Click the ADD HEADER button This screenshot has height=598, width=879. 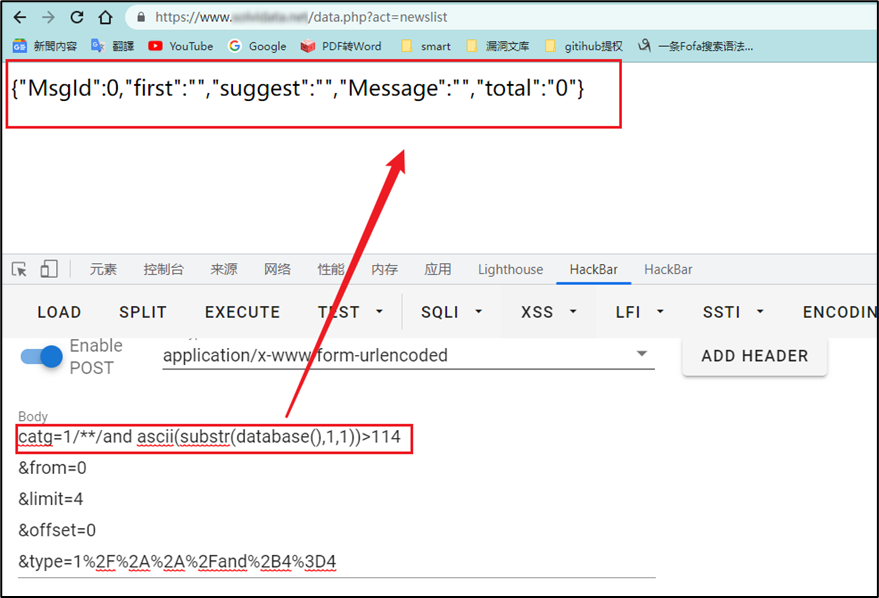[755, 356]
